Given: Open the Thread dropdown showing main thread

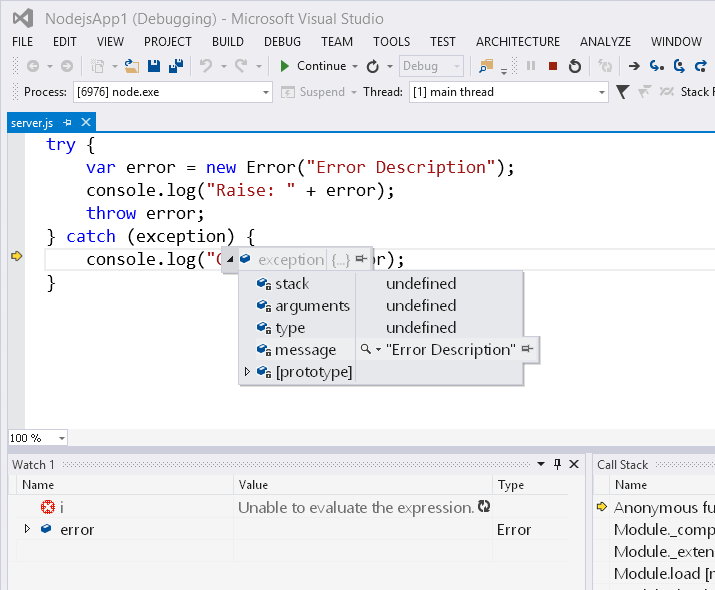Looking at the screenshot, I should click(x=601, y=92).
